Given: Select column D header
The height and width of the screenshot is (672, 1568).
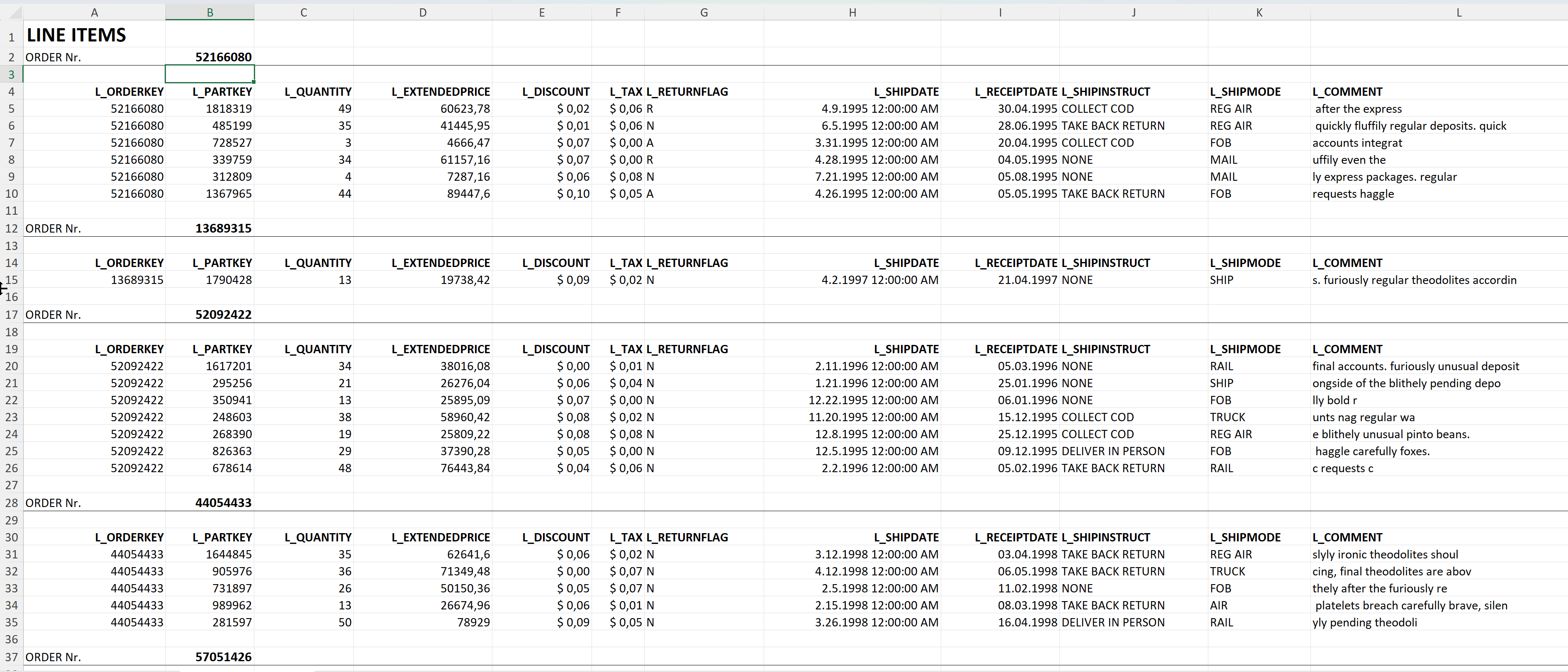Looking at the screenshot, I should tap(422, 12).
